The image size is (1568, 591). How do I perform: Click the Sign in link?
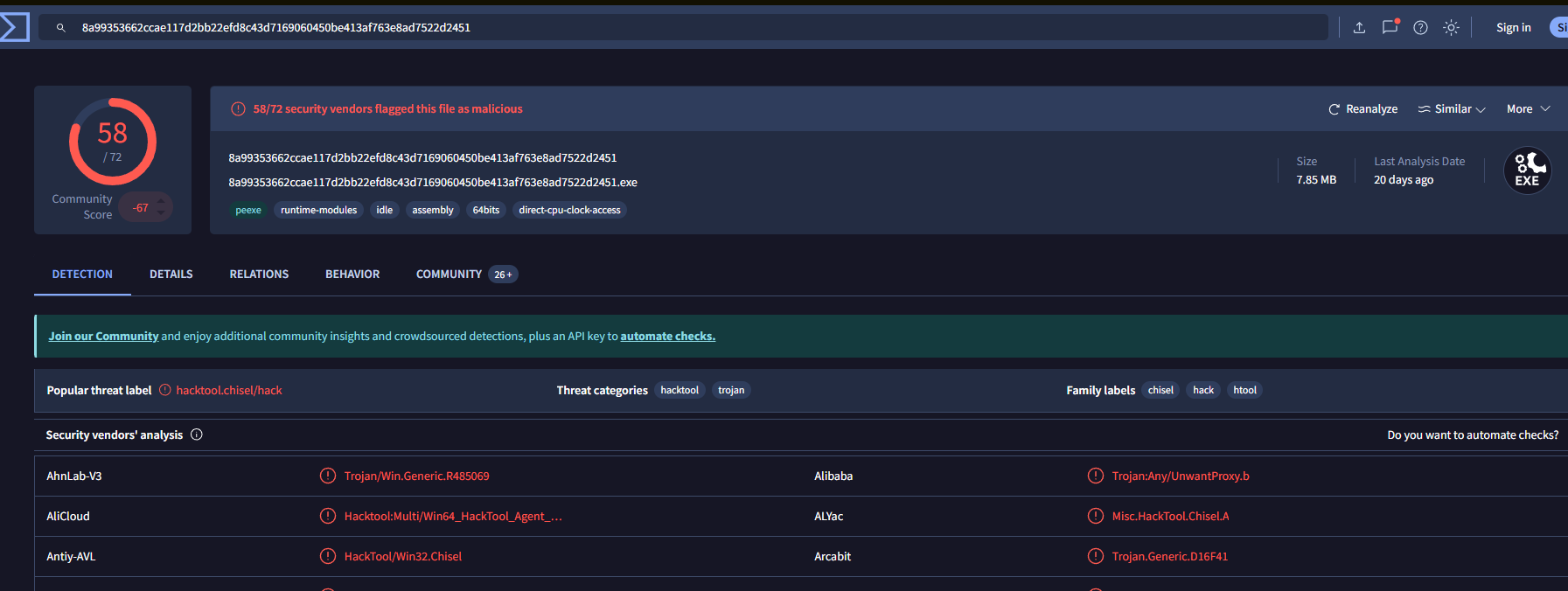click(x=1513, y=28)
